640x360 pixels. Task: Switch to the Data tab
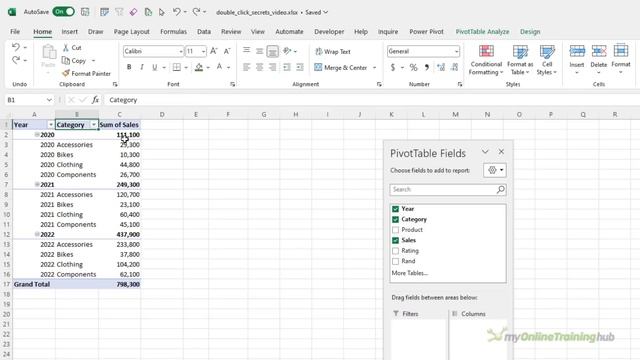pyautogui.click(x=204, y=31)
